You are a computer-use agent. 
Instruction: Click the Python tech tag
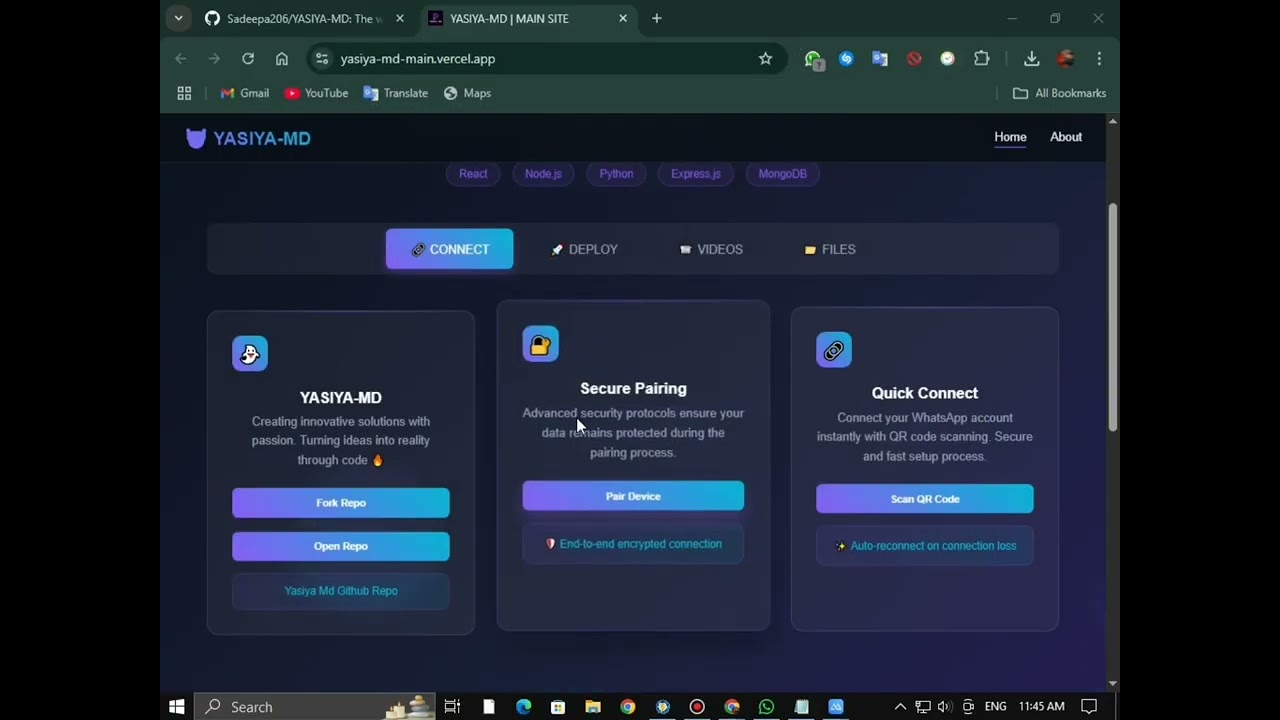[616, 174]
